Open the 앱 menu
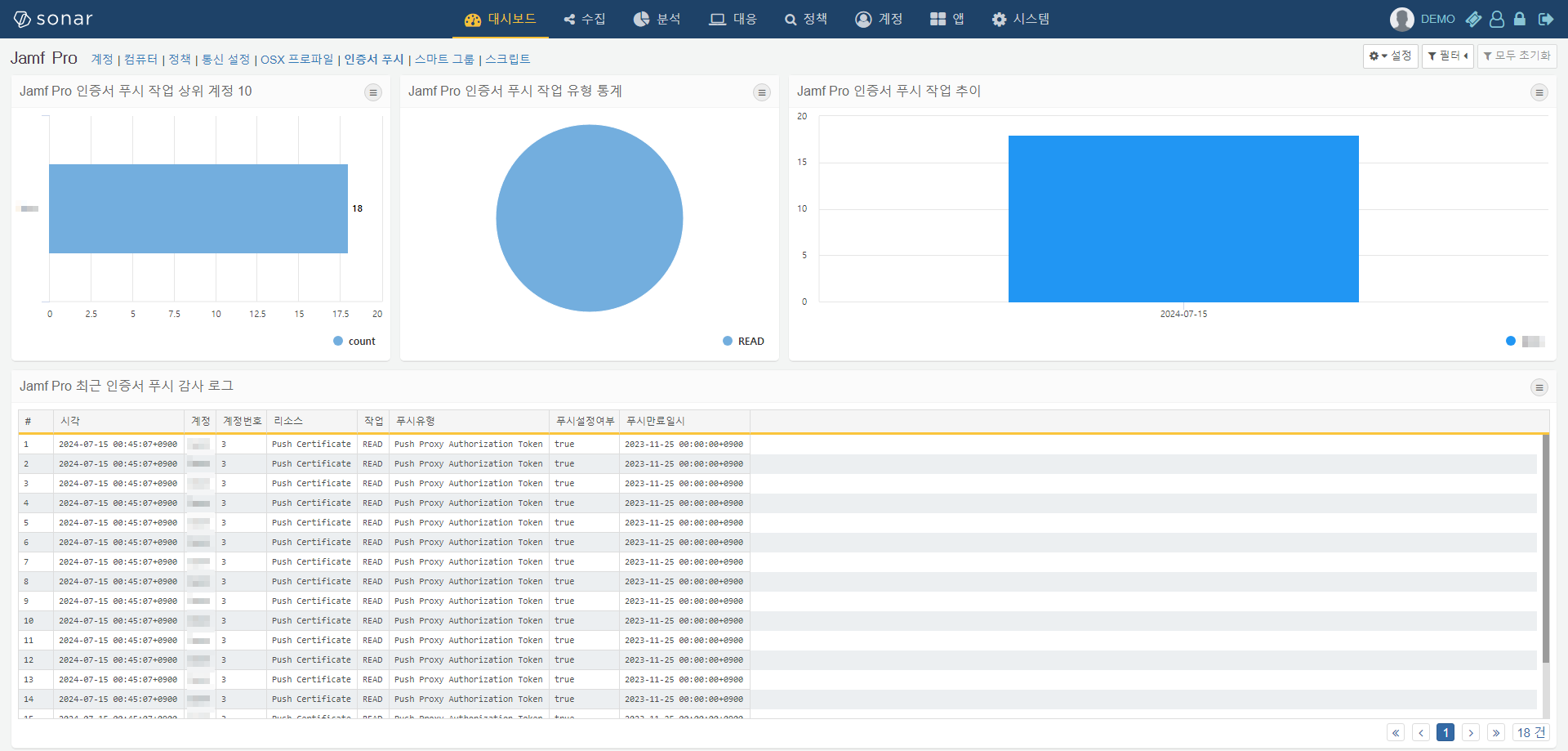 coord(947,19)
